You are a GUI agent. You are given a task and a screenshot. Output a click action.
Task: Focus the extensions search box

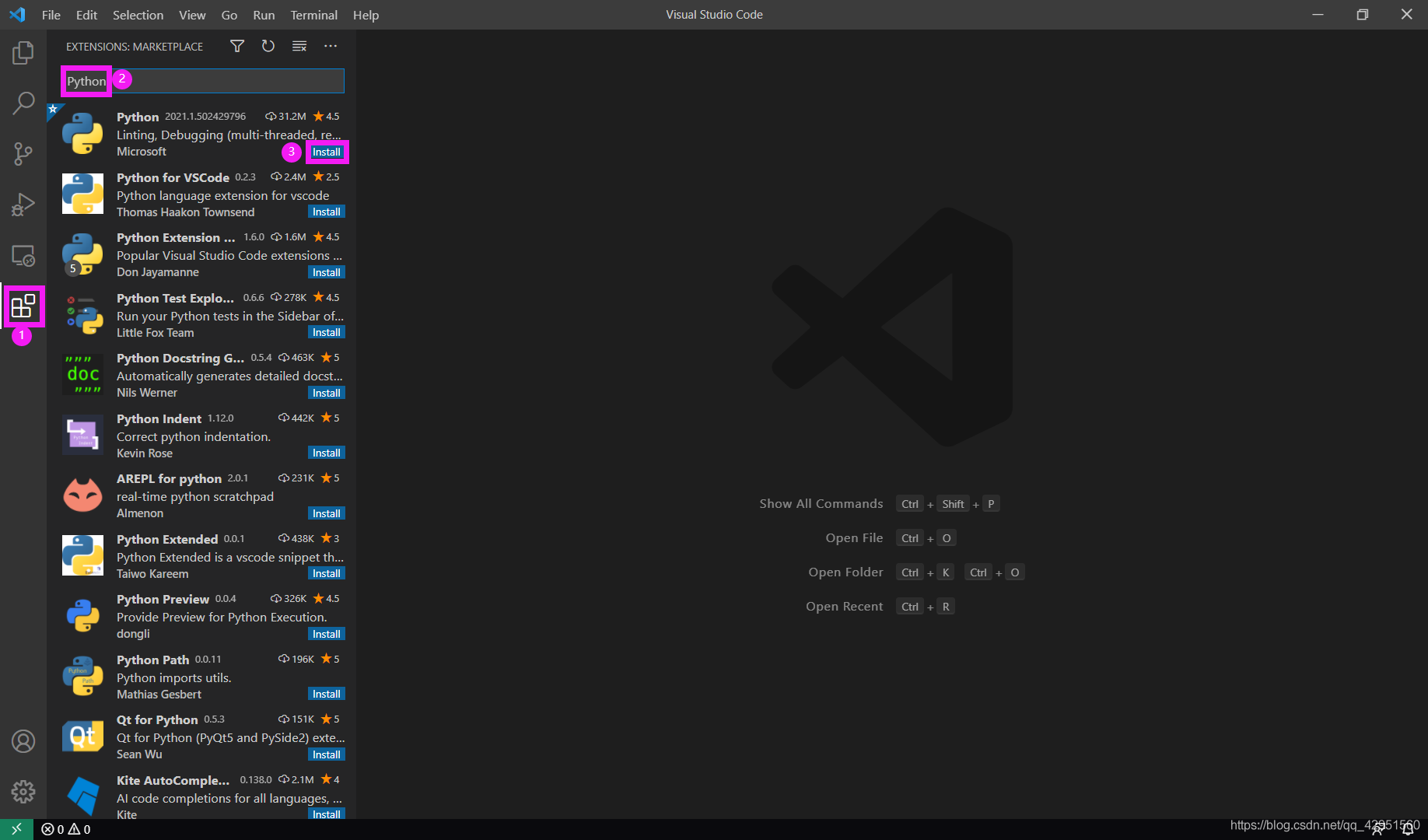point(203,81)
